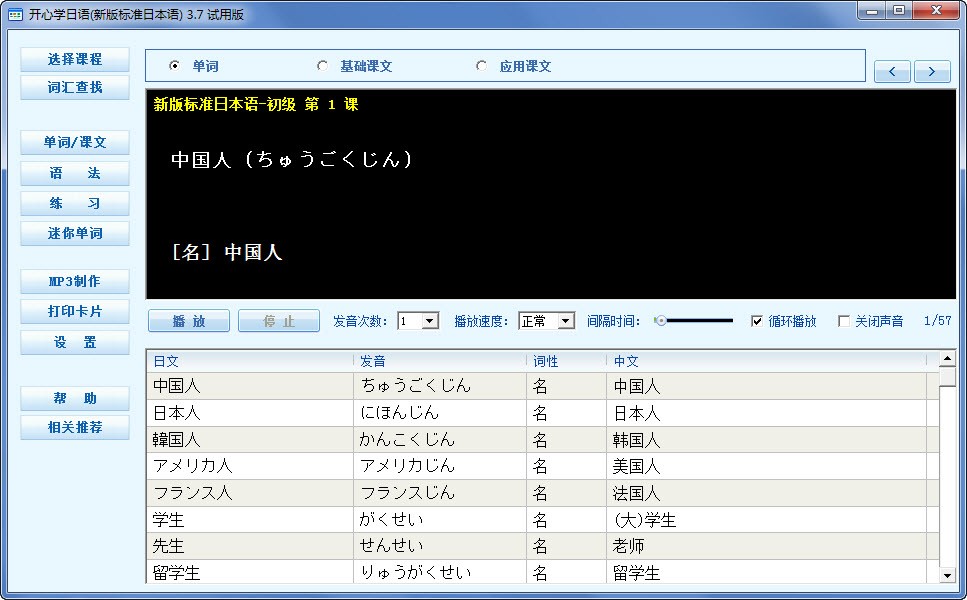Click the 停止 stop button

click(x=279, y=321)
